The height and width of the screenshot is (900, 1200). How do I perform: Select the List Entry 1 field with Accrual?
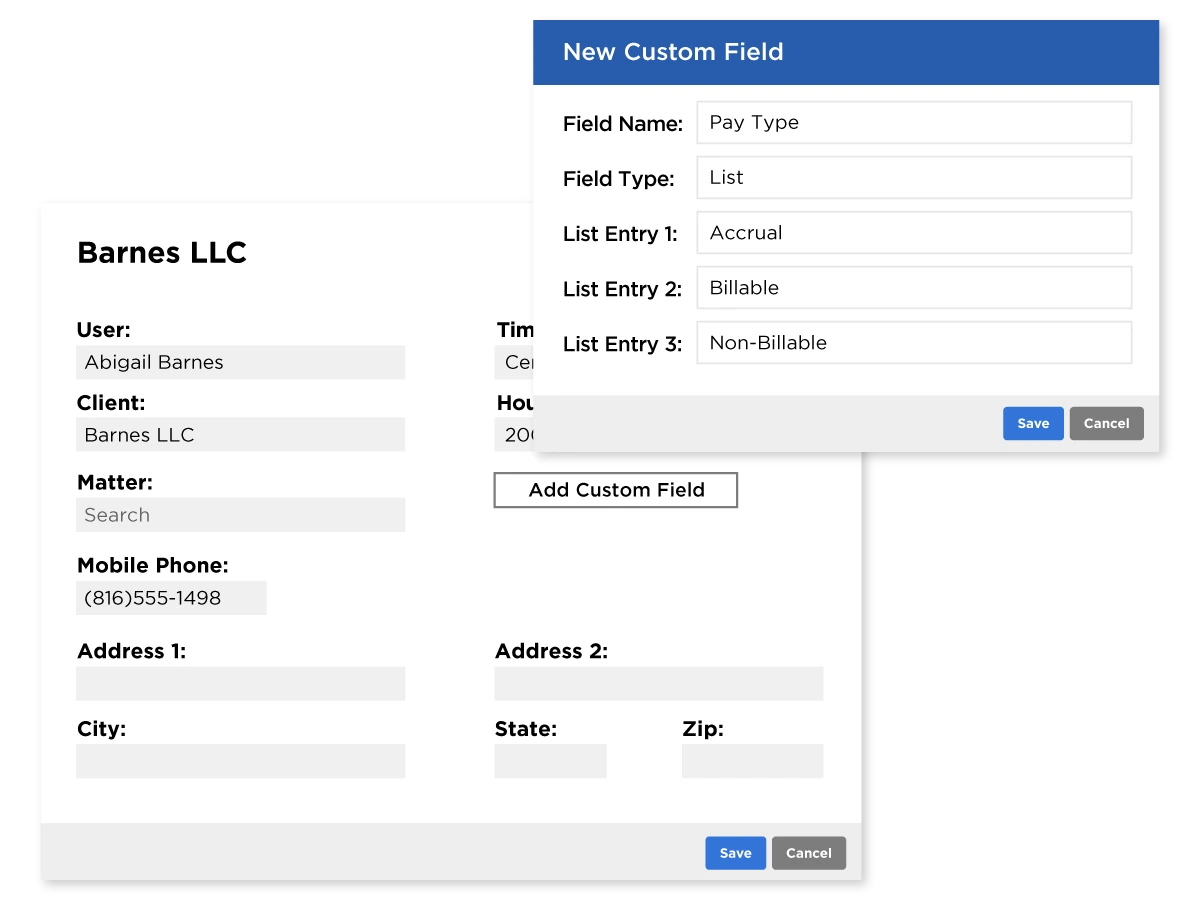[x=914, y=232]
